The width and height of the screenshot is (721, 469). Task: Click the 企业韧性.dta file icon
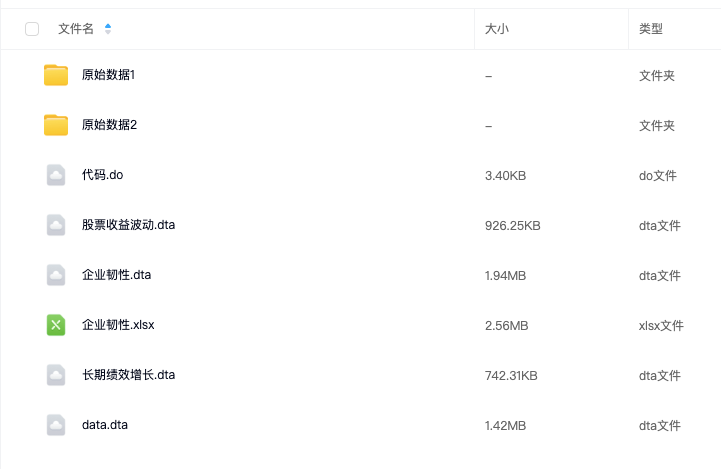[56, 275]
